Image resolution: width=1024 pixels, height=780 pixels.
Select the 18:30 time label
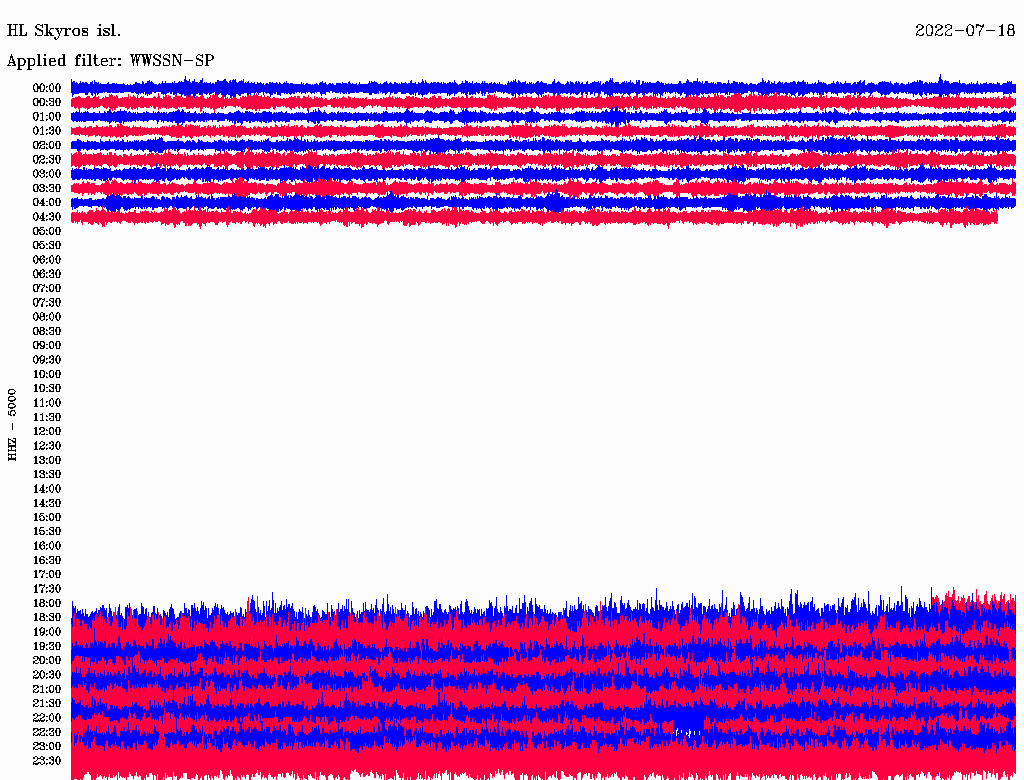[x=47, y=617]
